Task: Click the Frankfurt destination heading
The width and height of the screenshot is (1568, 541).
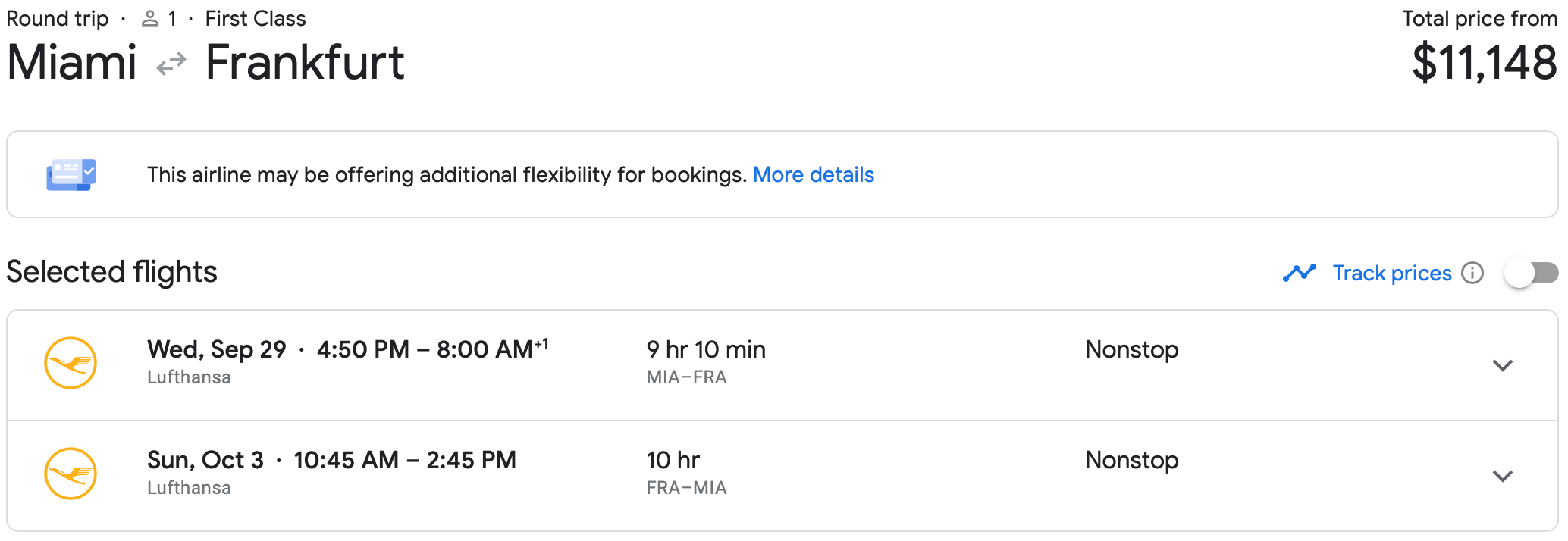Action: tap(305, 62)
